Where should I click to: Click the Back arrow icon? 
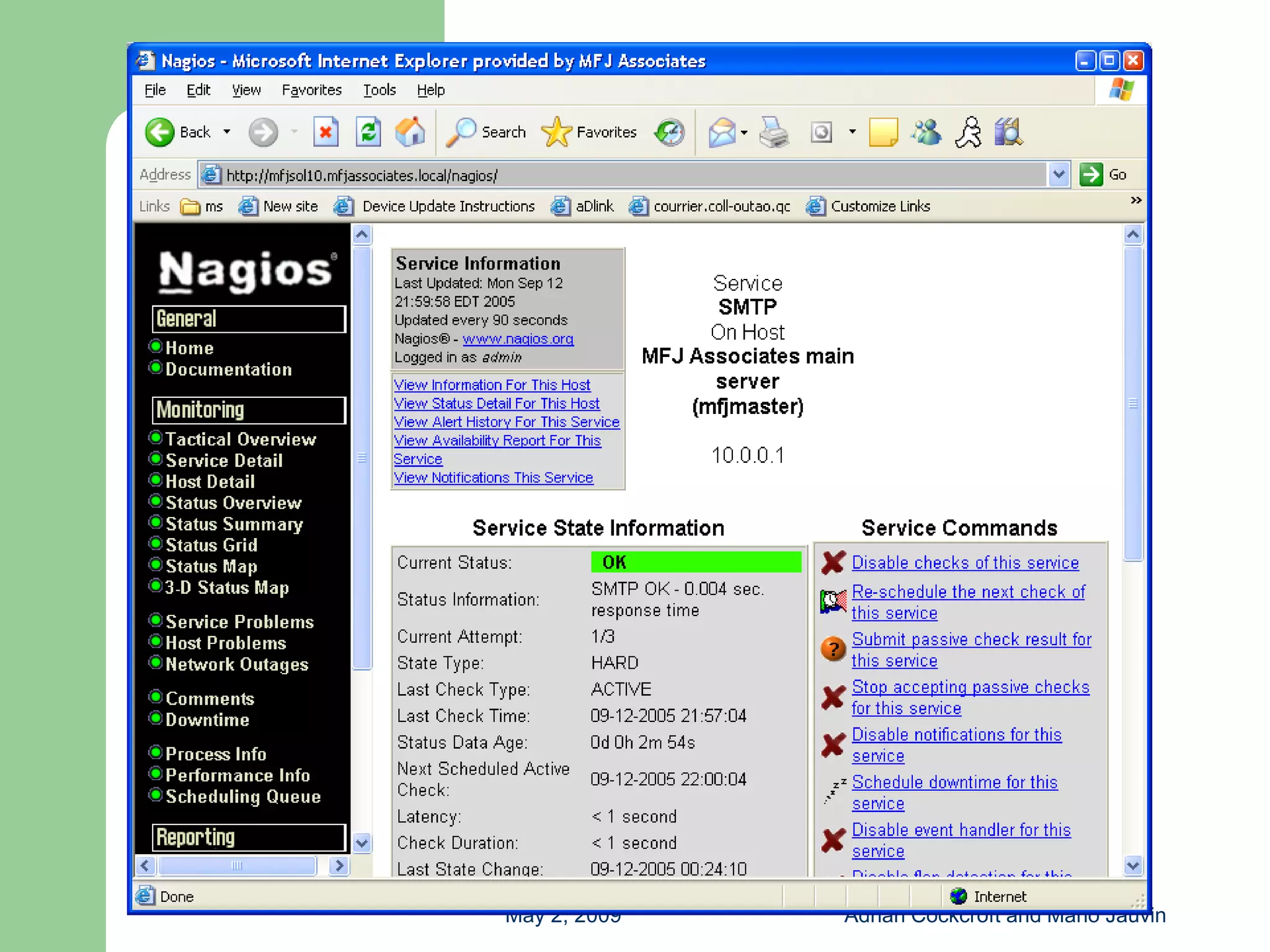pos(159,132)
